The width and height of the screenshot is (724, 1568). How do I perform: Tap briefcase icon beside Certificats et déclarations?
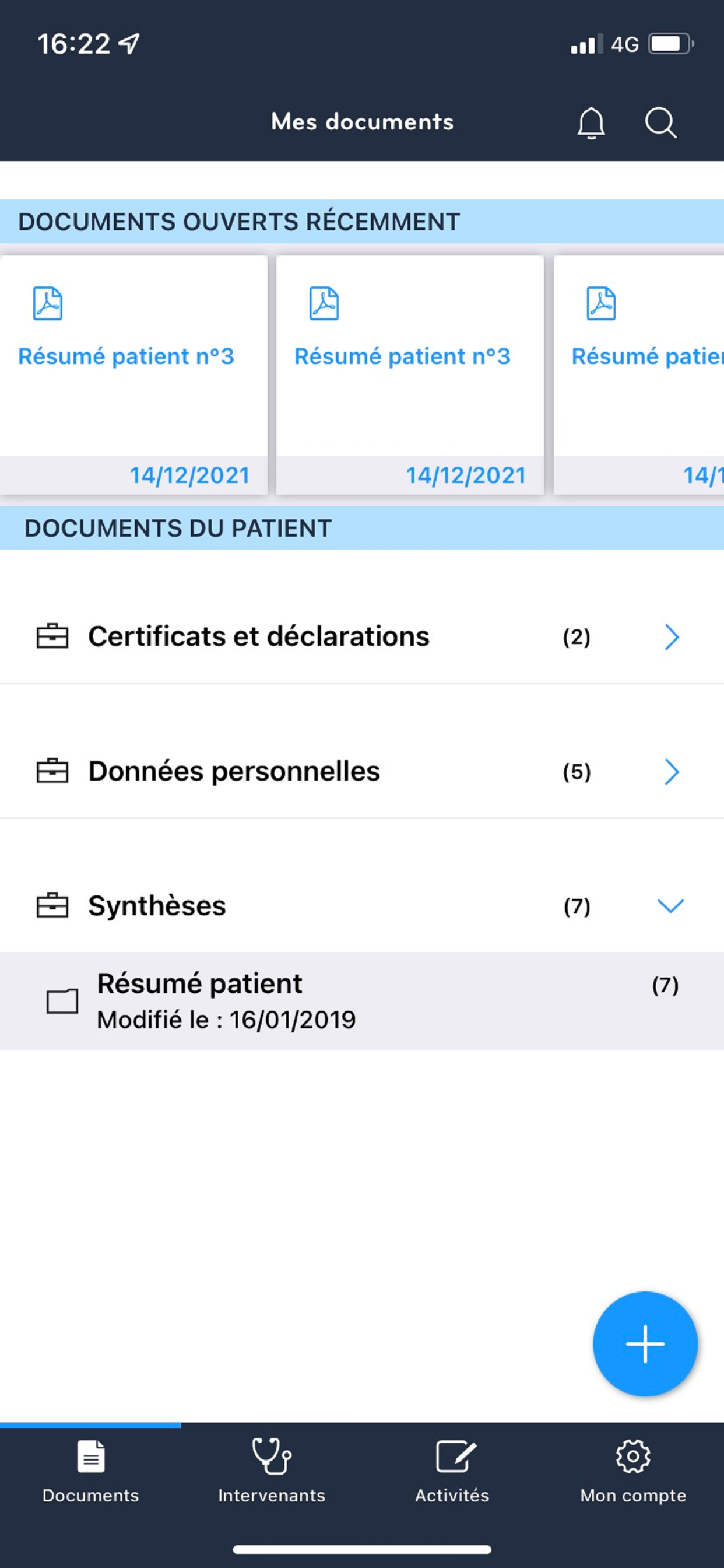tap(52, 636)
